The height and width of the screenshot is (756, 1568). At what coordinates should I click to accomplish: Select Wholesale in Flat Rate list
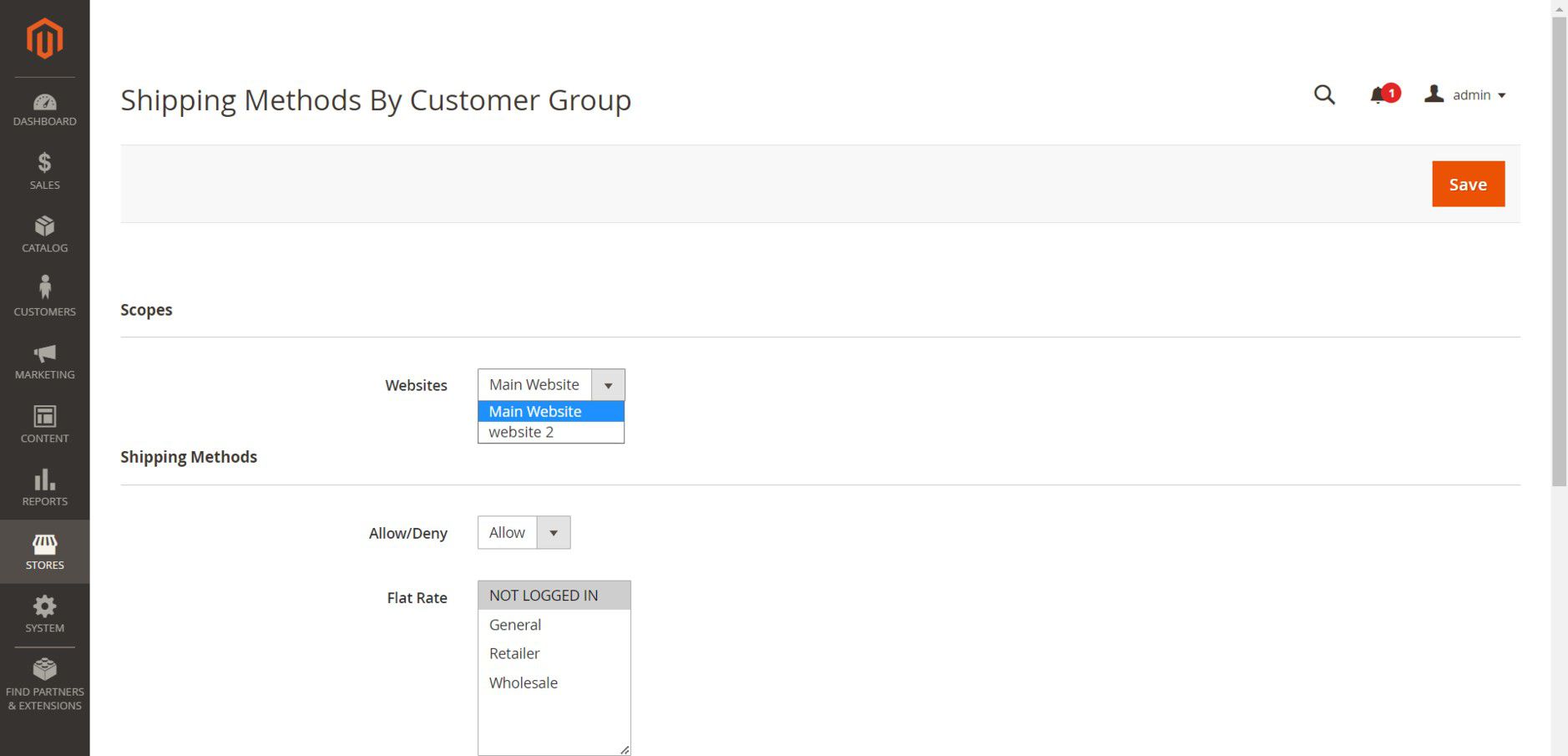click(524, 682)
